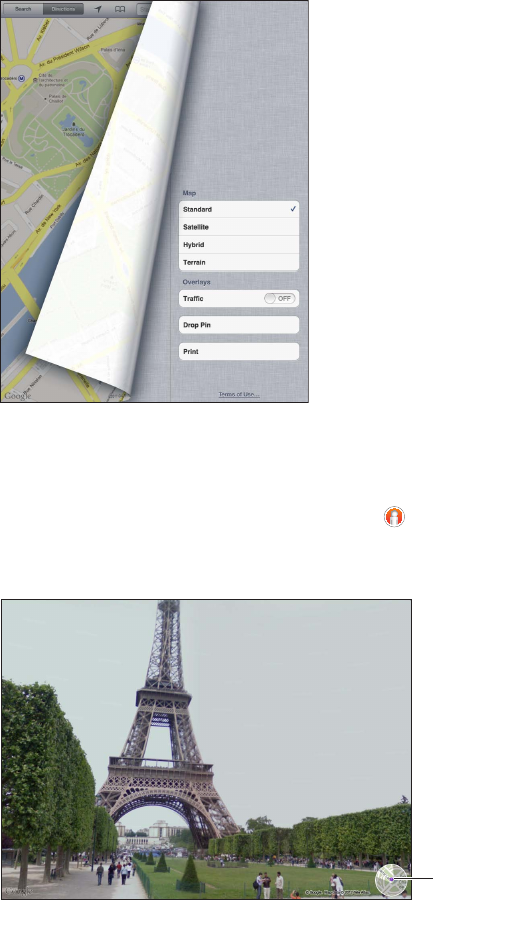Select the Standard map type
531x926 pixels.
tap(239, 210)
